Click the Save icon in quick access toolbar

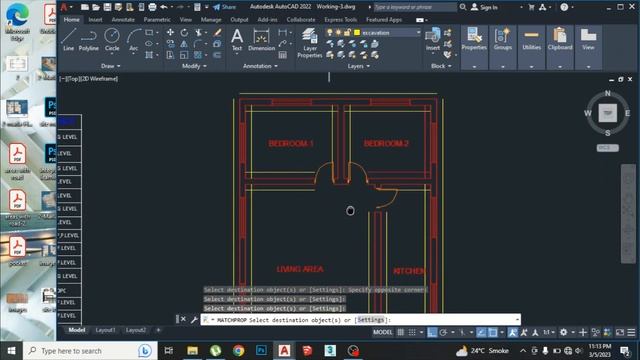pos(107,7)
